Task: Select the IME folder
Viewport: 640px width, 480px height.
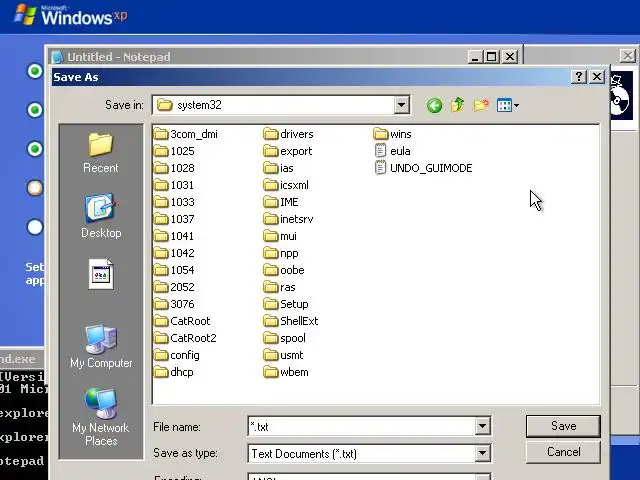Action: (x=281, y=202)
